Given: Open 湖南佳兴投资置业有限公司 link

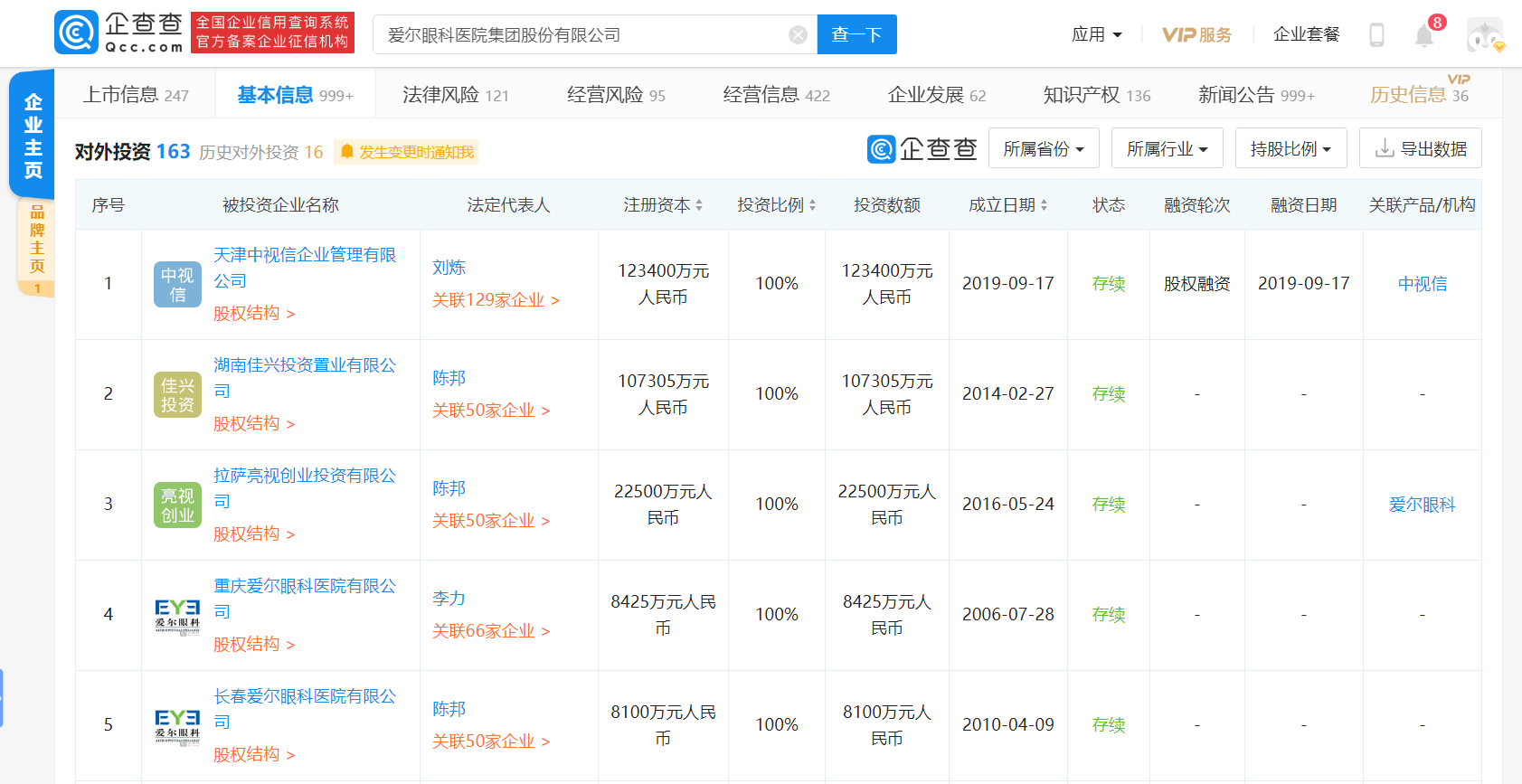Looking at the screenshot, I should (305, 378).
